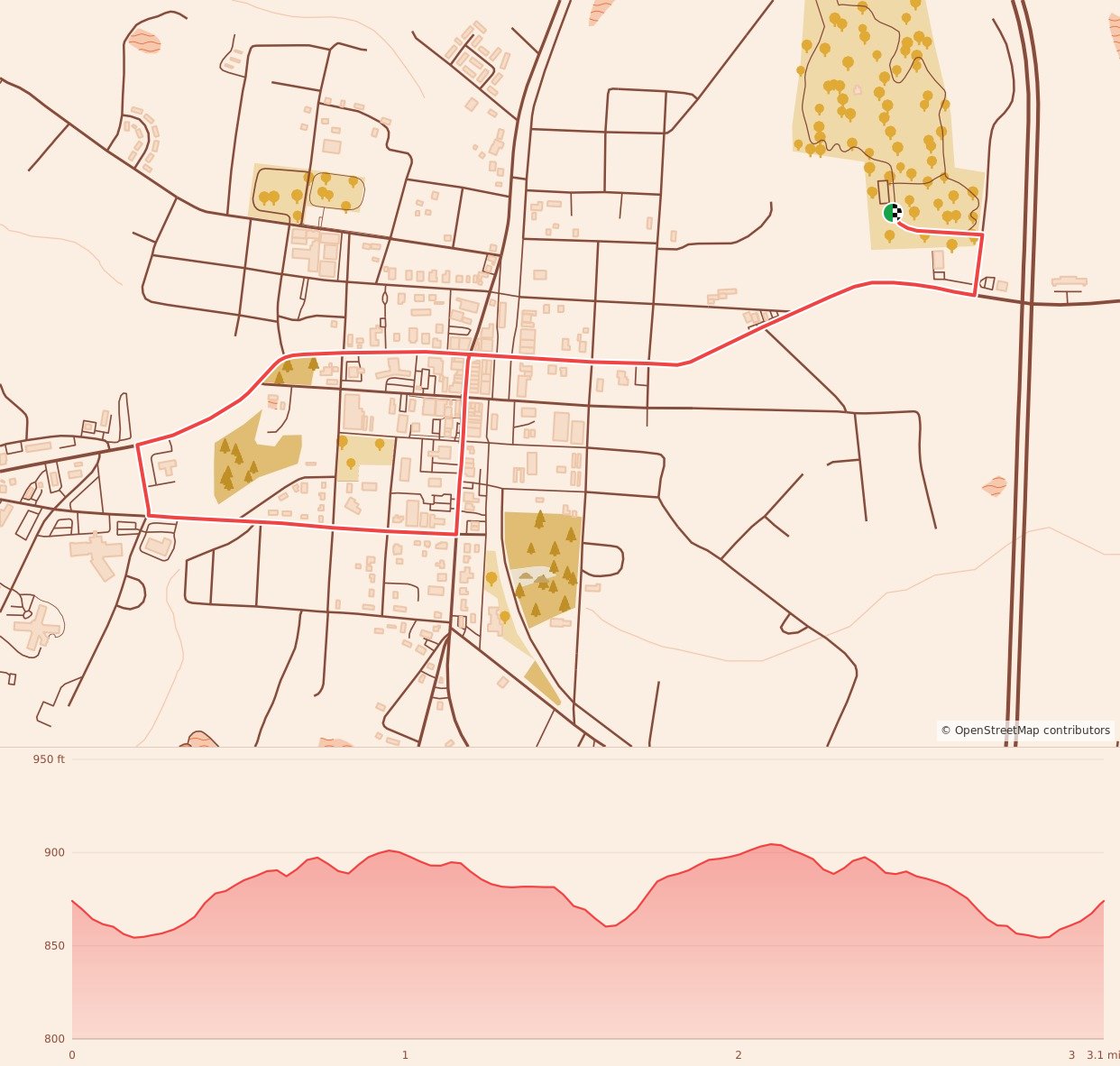Click the 850 elevation axis label

[54, 946]
